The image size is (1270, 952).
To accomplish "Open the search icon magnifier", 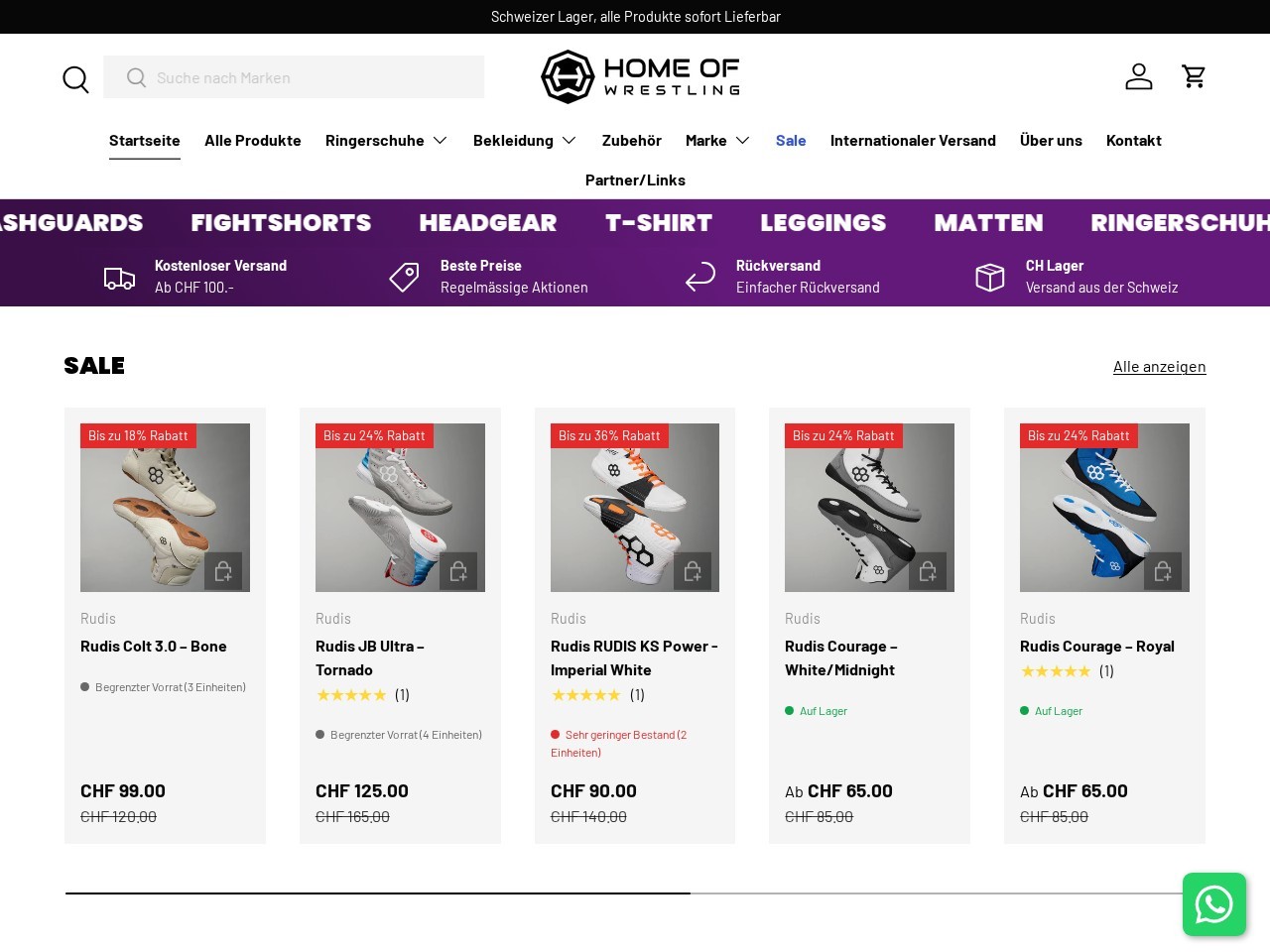I will 75,79.
